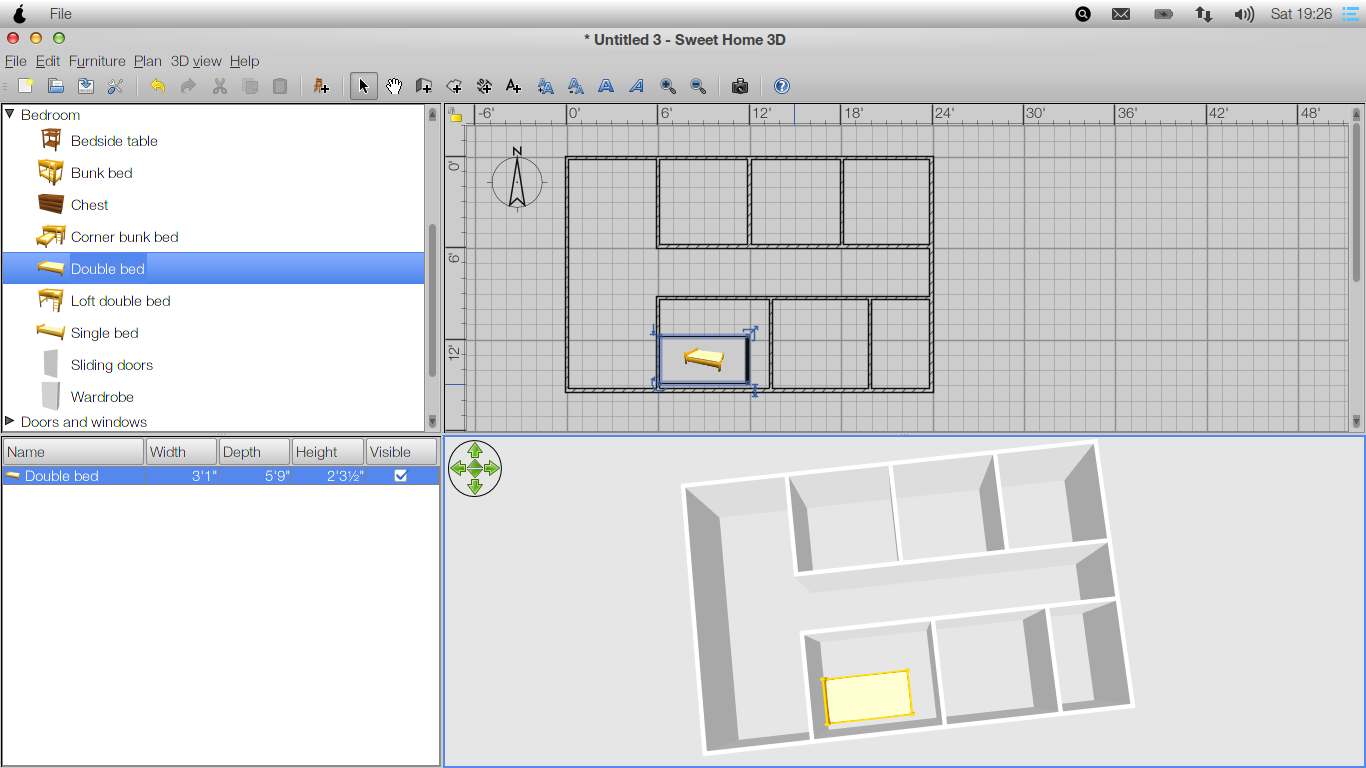Zoom in on the plan
Viewport: 1366px width, 768px height.
(x=668, y=86)
